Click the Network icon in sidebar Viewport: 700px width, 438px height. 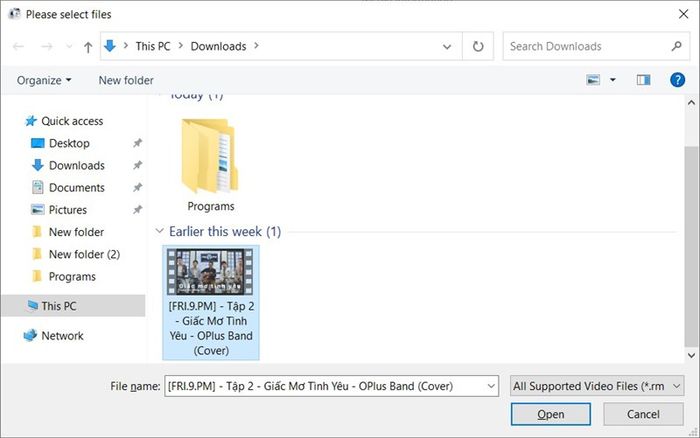(x=30, y=335)
